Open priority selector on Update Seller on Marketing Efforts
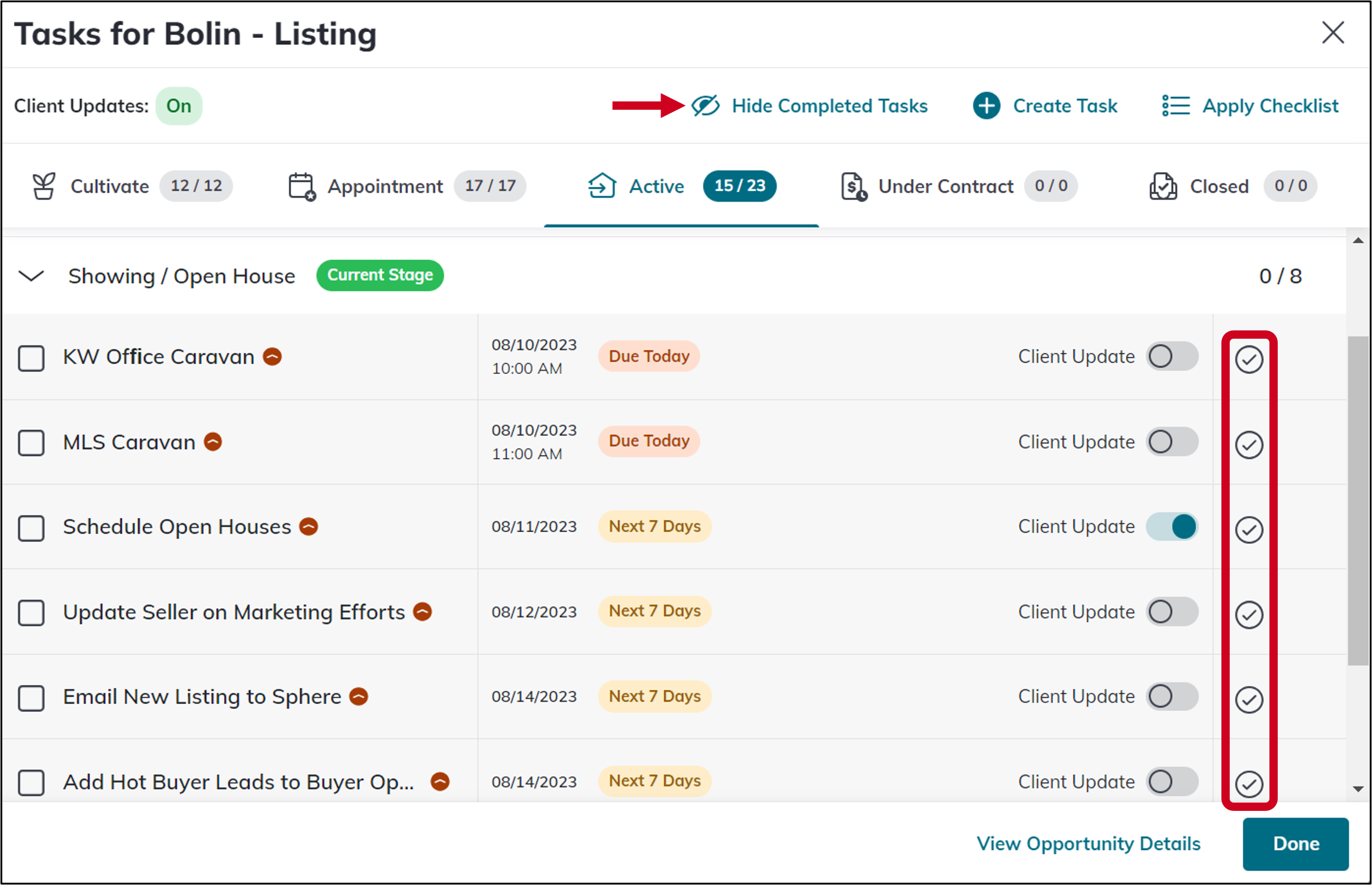This screenshot has height=885, width=1372. coord(422,612)
